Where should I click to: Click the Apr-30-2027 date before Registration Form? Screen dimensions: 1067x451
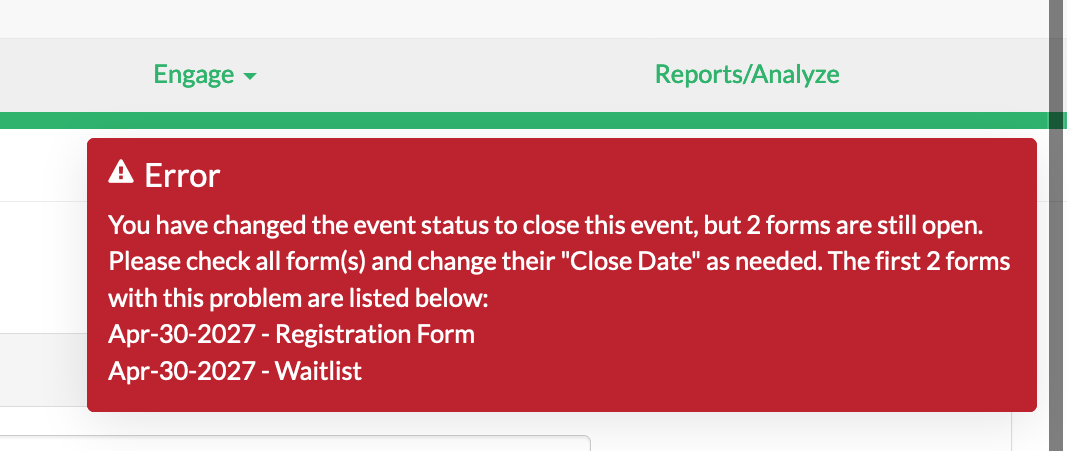(x=181, y=335)
